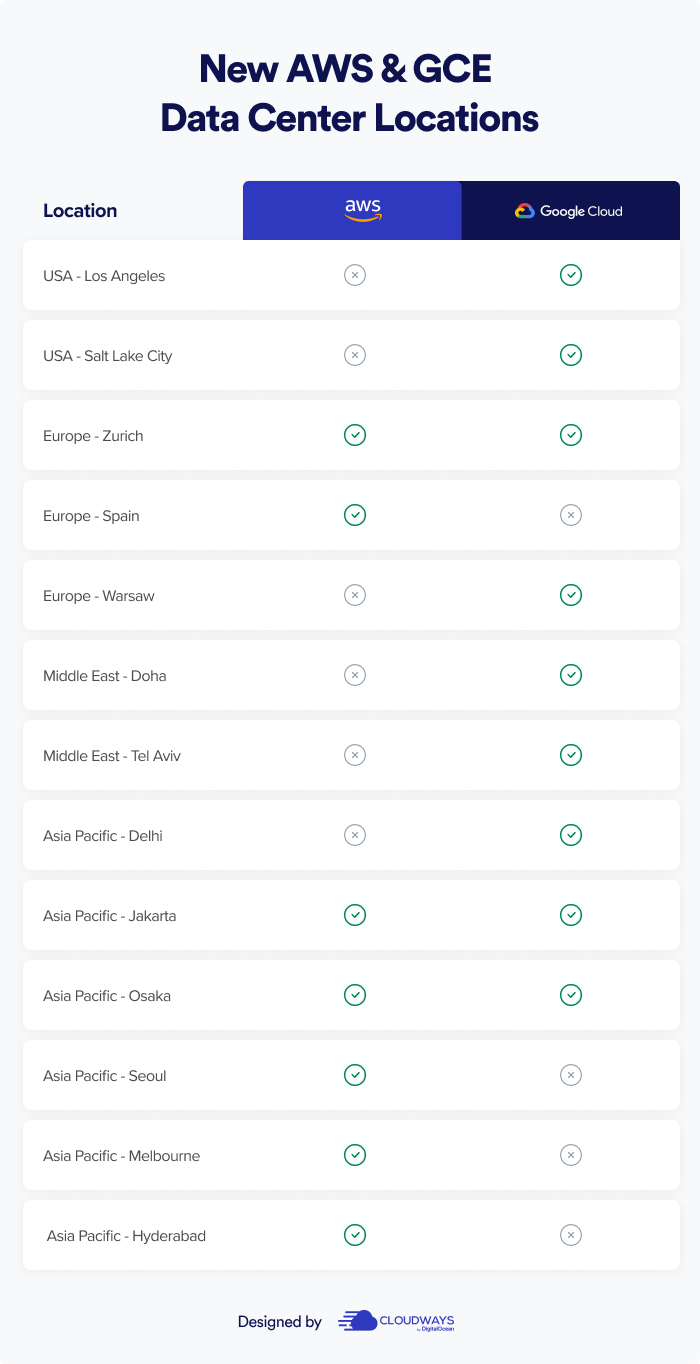Click Google Cloud cross icon for Hyderabad
The image size is (700, 1364).
point(571,1235)
